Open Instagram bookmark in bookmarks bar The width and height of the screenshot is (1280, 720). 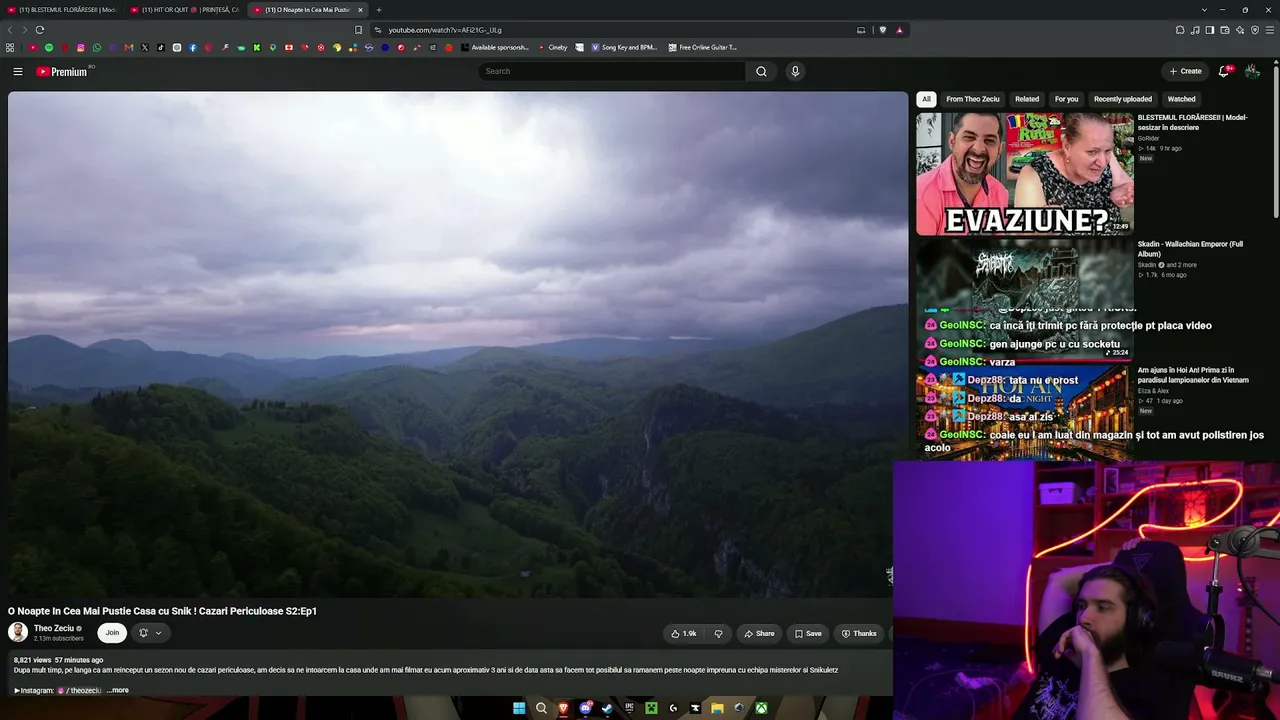coord(81,47)
